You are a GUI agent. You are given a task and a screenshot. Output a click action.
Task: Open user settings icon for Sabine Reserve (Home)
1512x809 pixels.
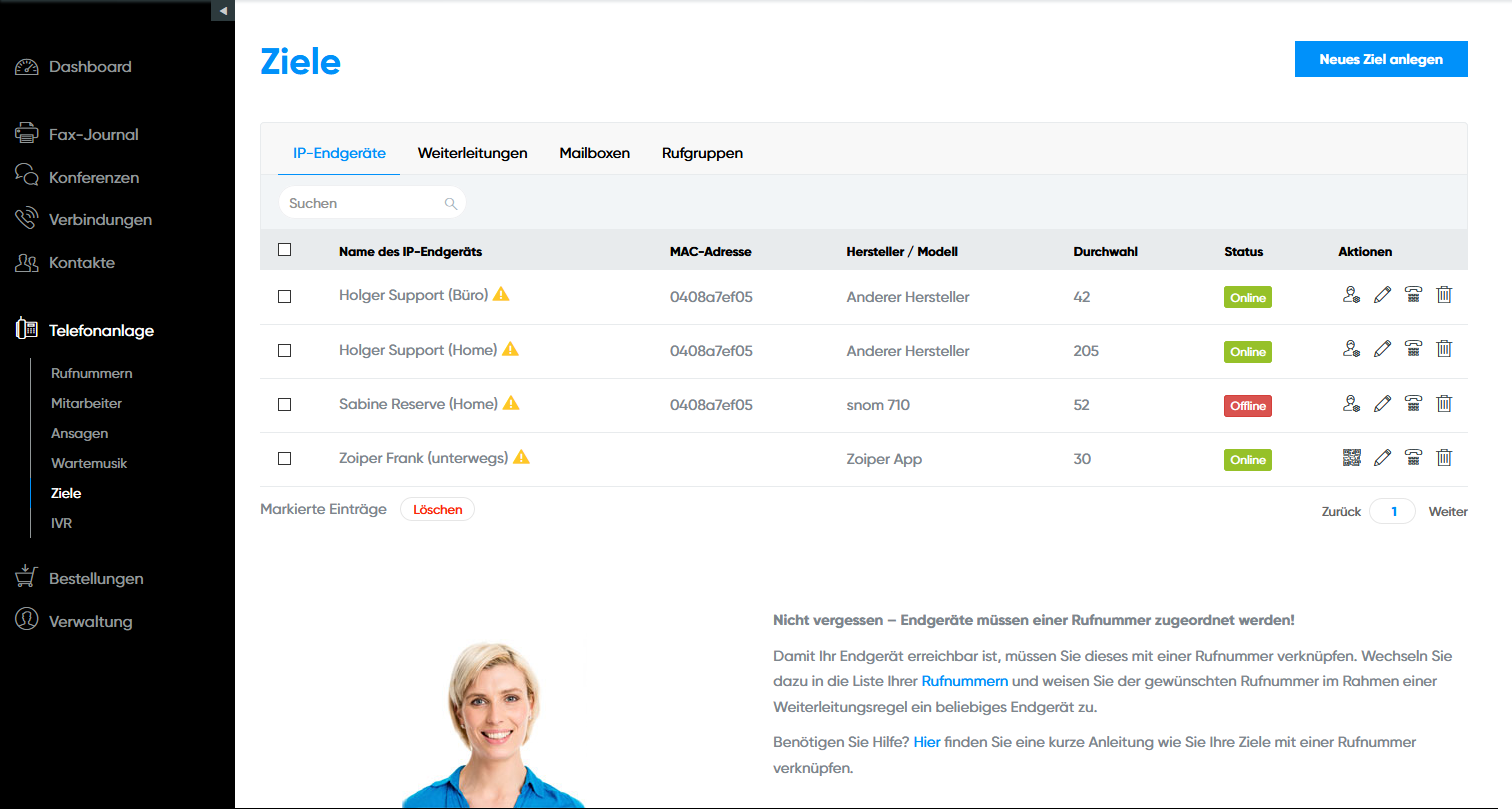click(x=1351, y=403)
